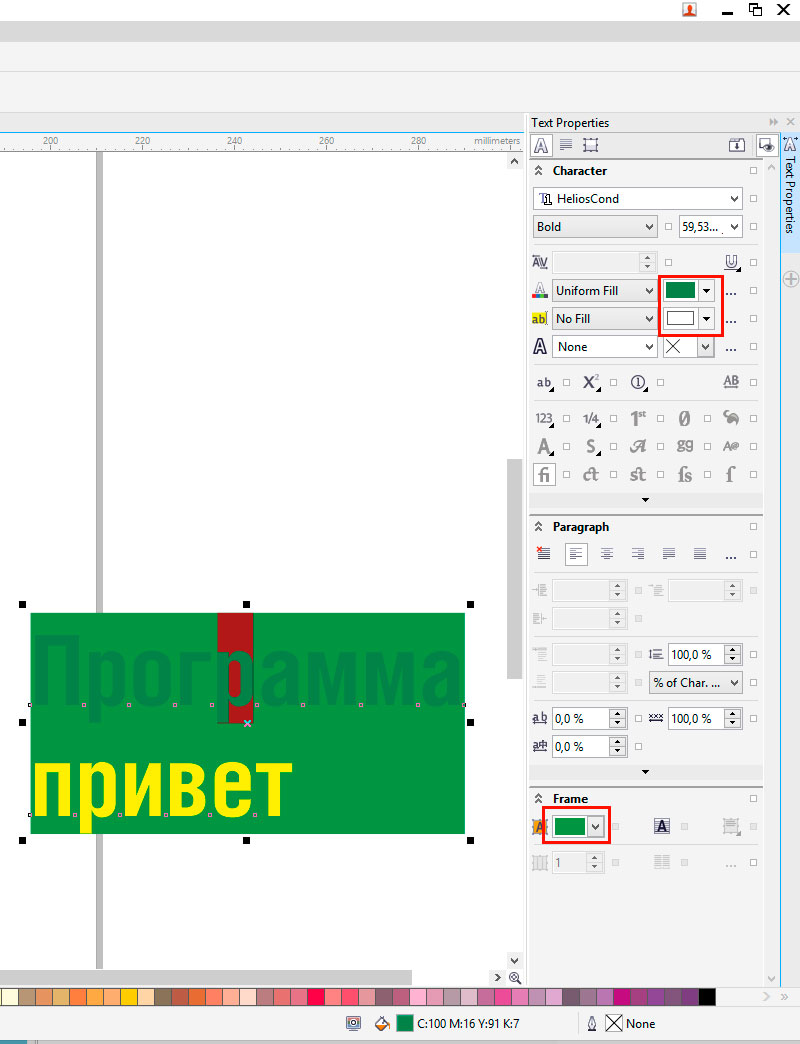Viewport: 800px width, 1044px height.
Task: Collapse the Frame section
Action: pos(538,798)
